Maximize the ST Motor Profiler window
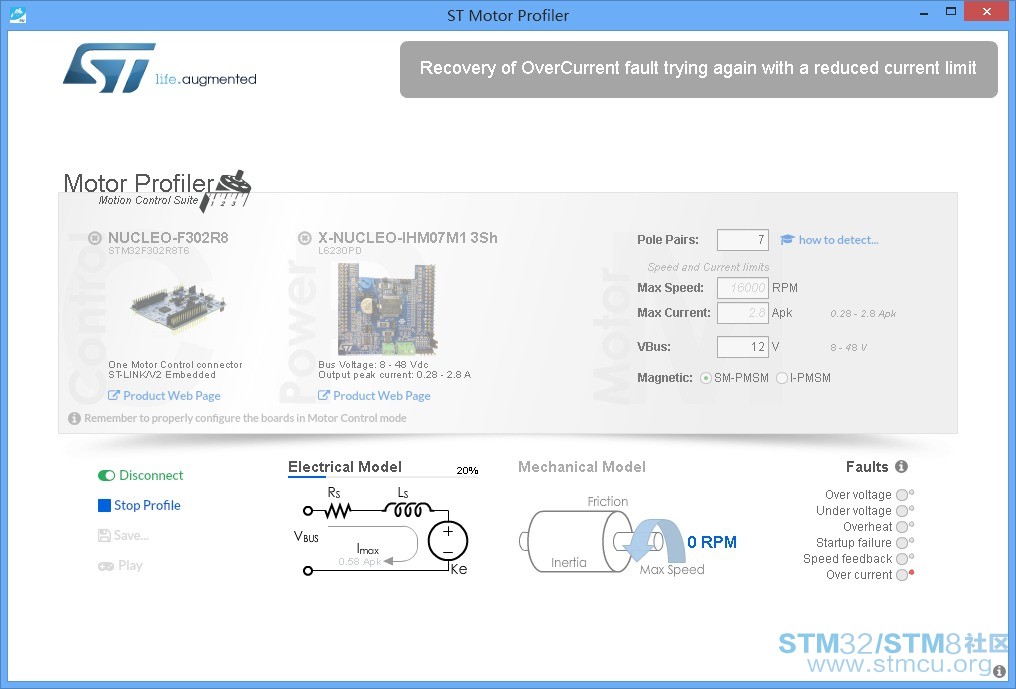This screenshot has height=689, width=1016. 951,12
